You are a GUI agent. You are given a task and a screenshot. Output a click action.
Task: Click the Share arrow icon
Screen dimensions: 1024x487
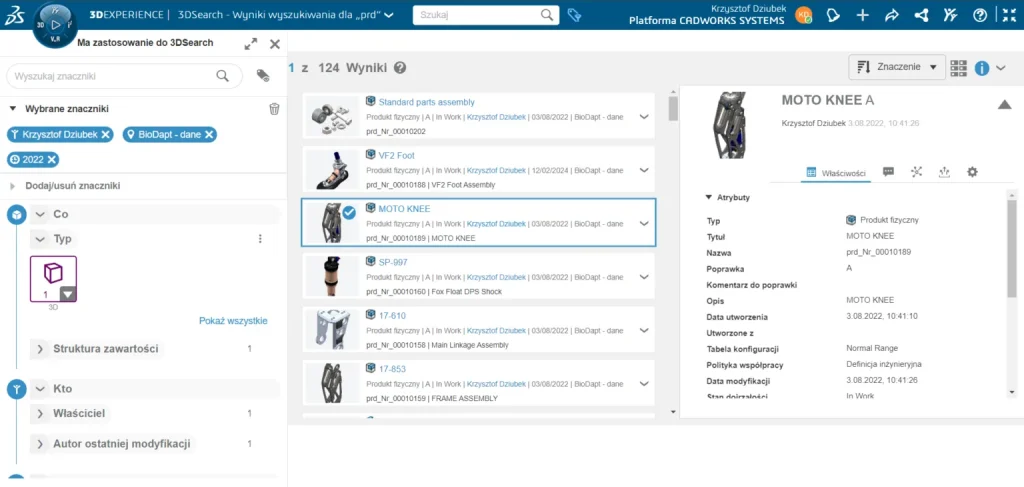(892, 15)
